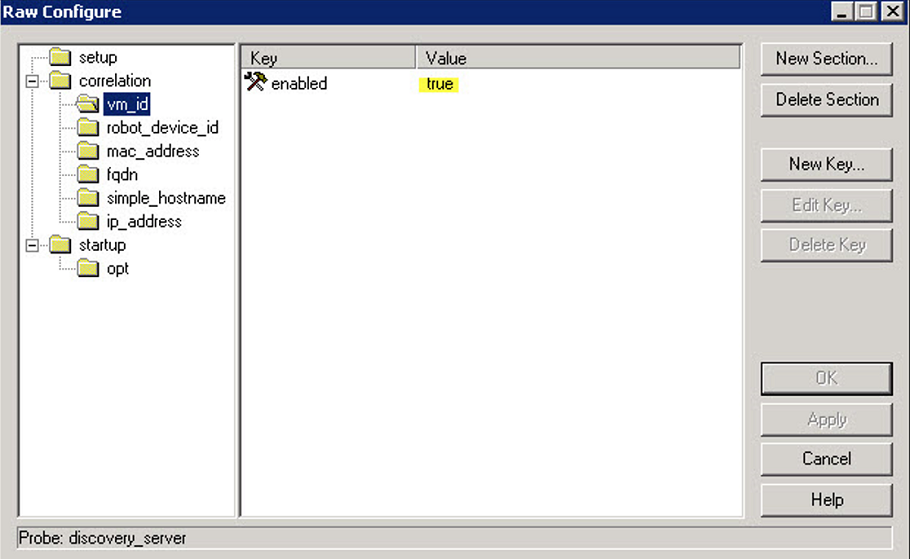Select the enabled key name

(x=299, y=84)
